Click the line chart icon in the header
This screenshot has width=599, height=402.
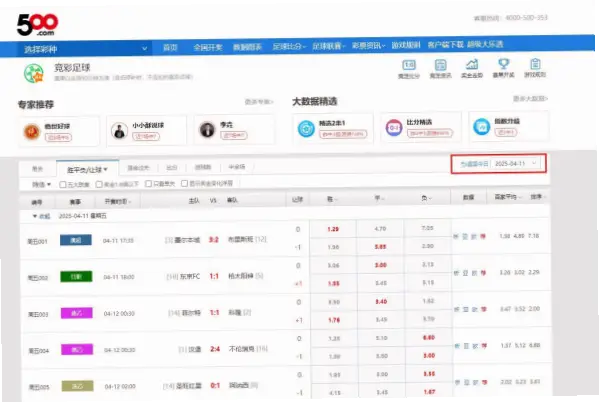click(x=472, y=64)
